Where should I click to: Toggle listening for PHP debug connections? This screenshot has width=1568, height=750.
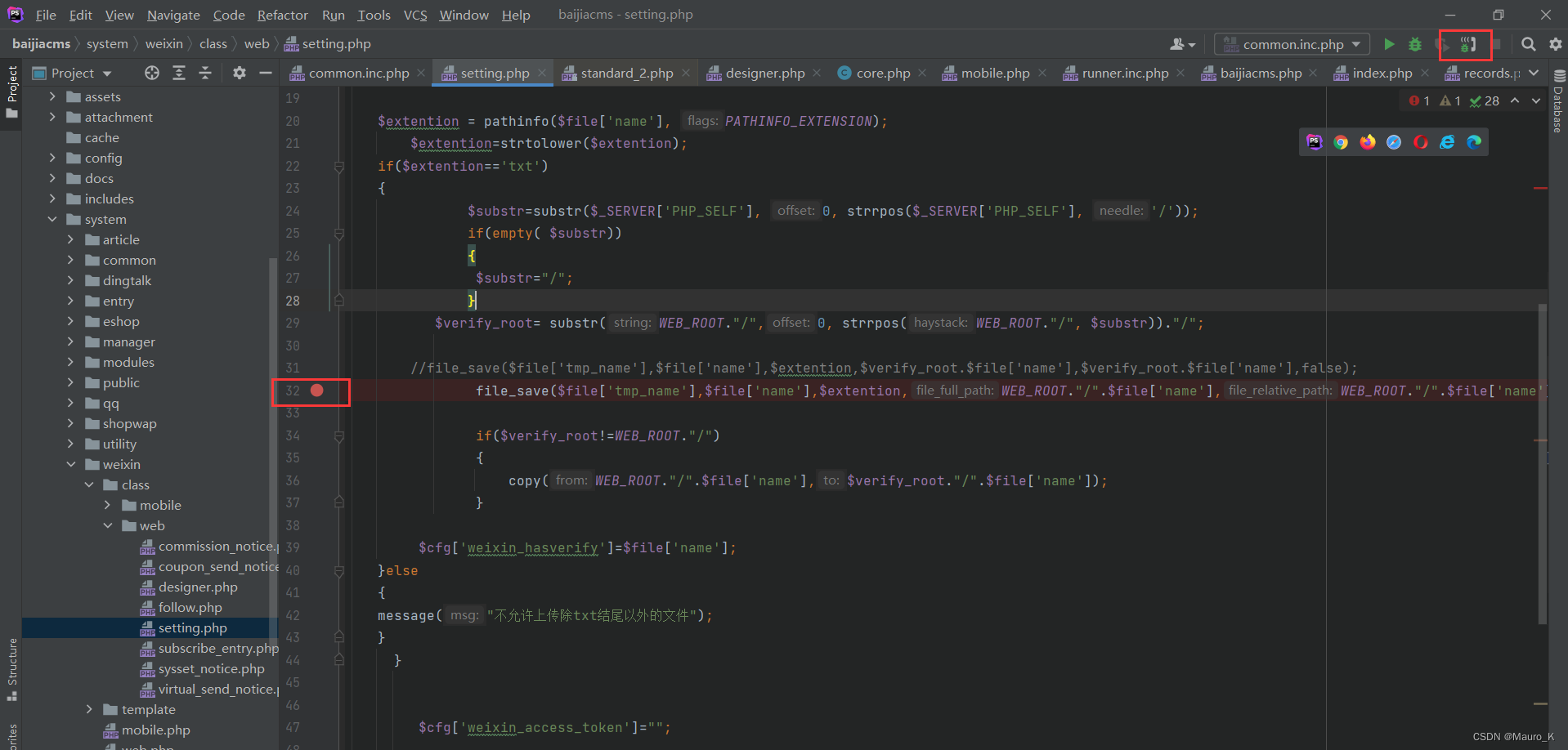1468,44
